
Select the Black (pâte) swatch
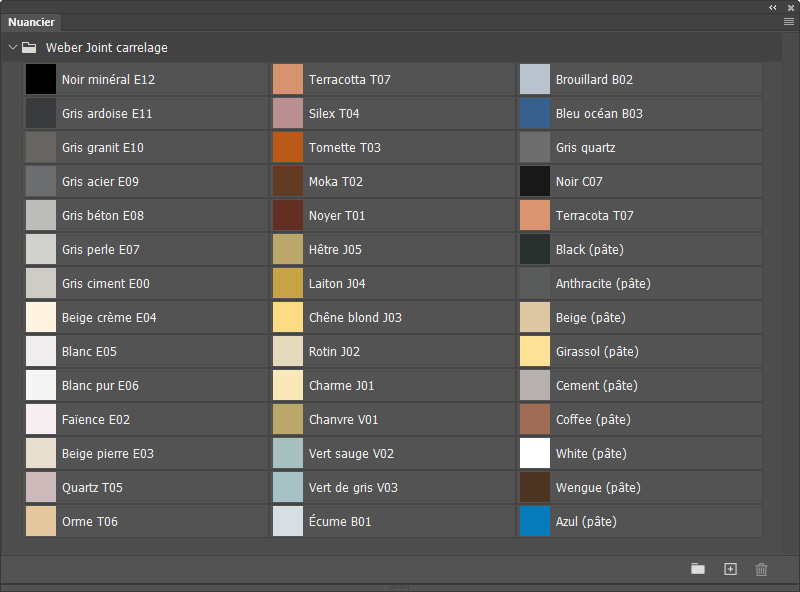click(535, 249)
